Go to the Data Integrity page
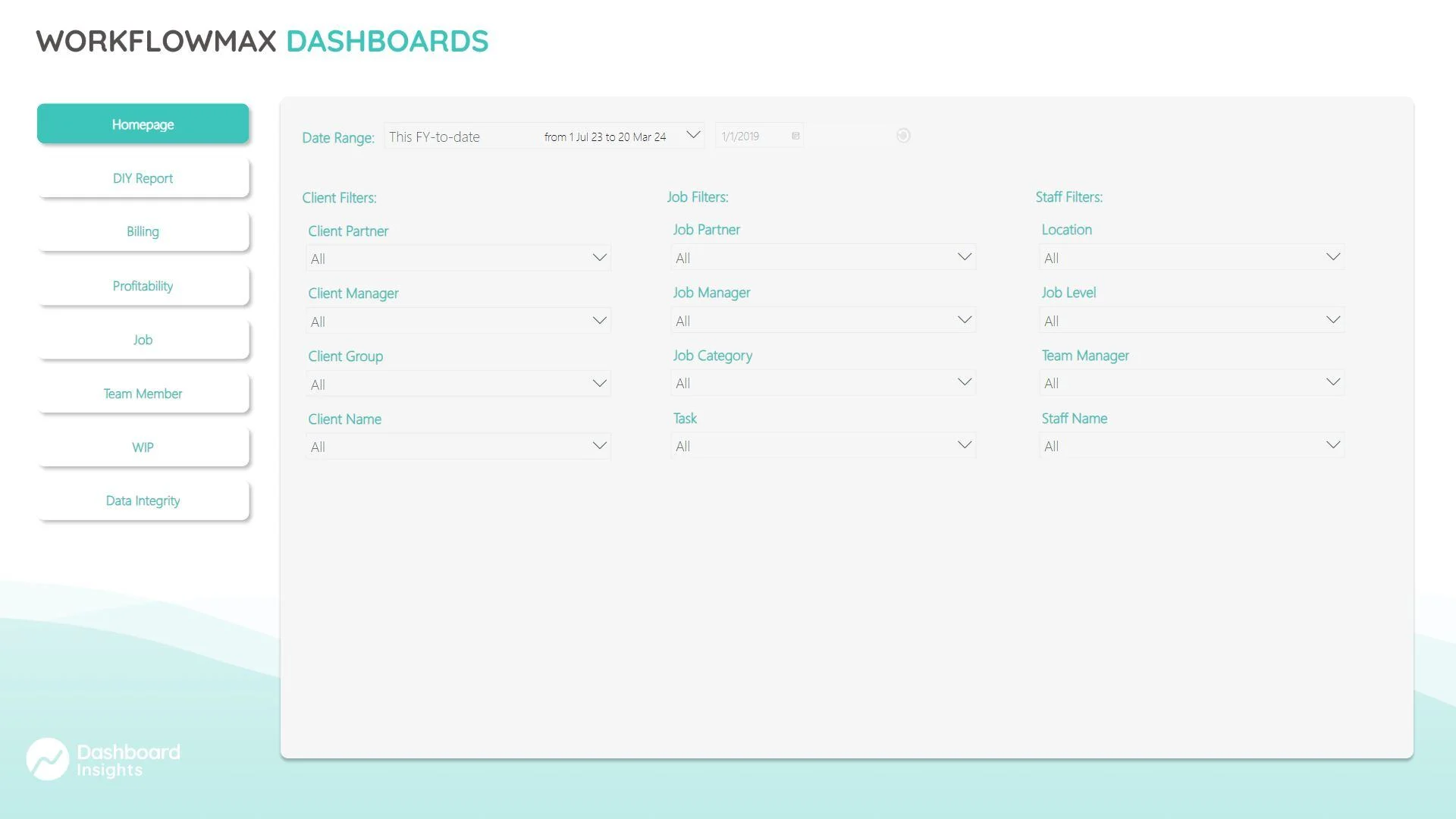 coord(143,500)
